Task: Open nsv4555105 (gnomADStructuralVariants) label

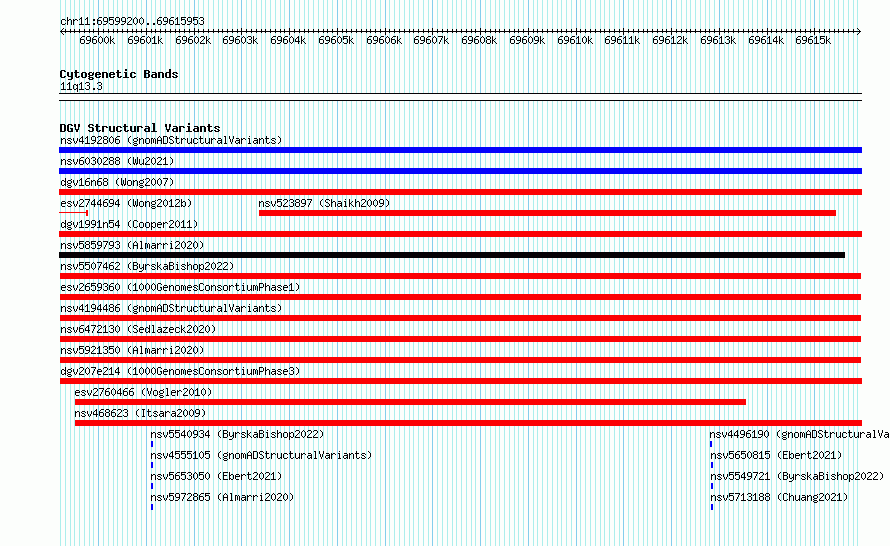Action: point(261,455)
